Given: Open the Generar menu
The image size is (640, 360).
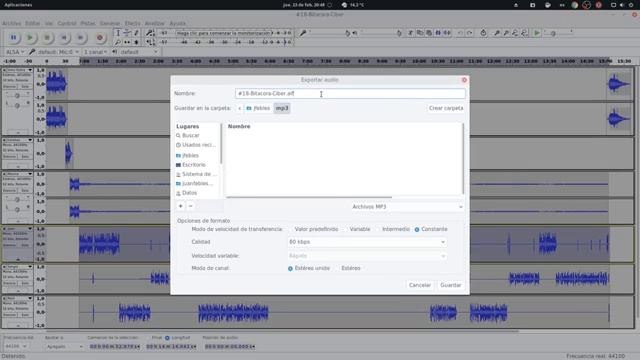Looking at the screenshot, I should pyautogui.click(x=110, y=23).
